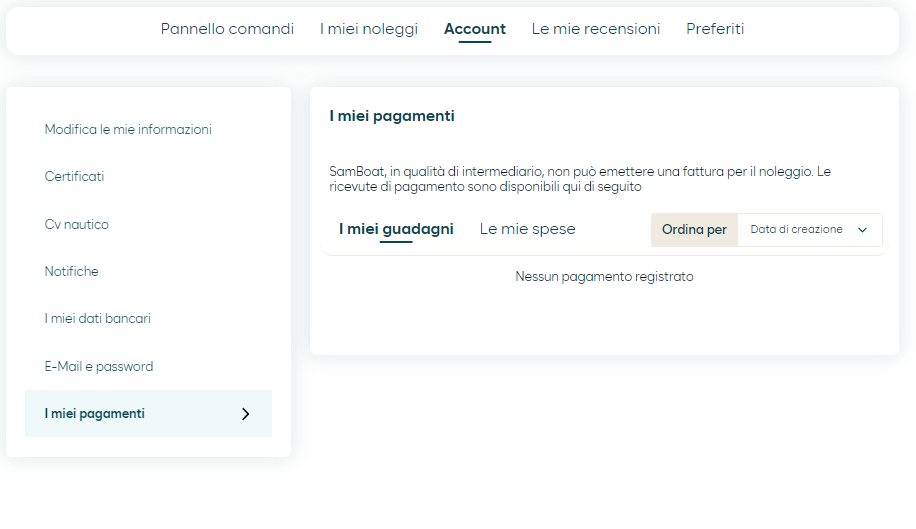Switch to the I miei guadagni tab
Image resolution: width=916 pixels, height=529 pixels.
396,229
